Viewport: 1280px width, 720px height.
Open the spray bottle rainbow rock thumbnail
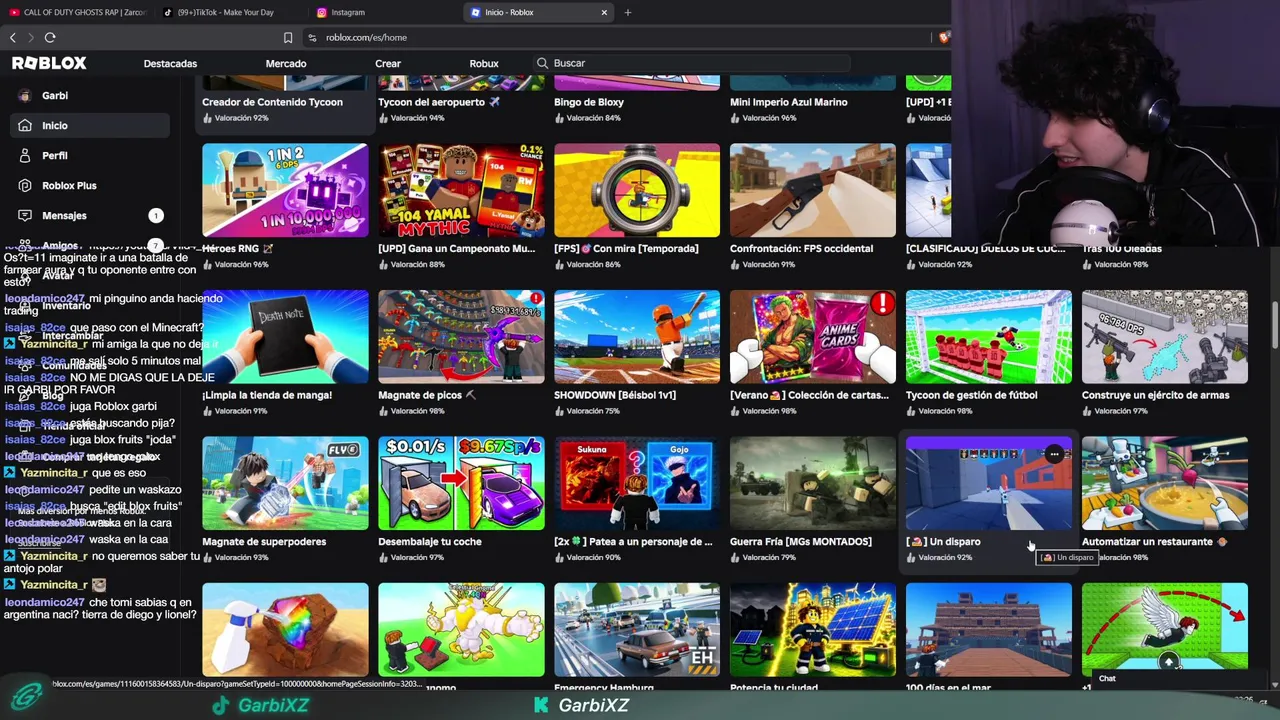click(x=285, y=630)
